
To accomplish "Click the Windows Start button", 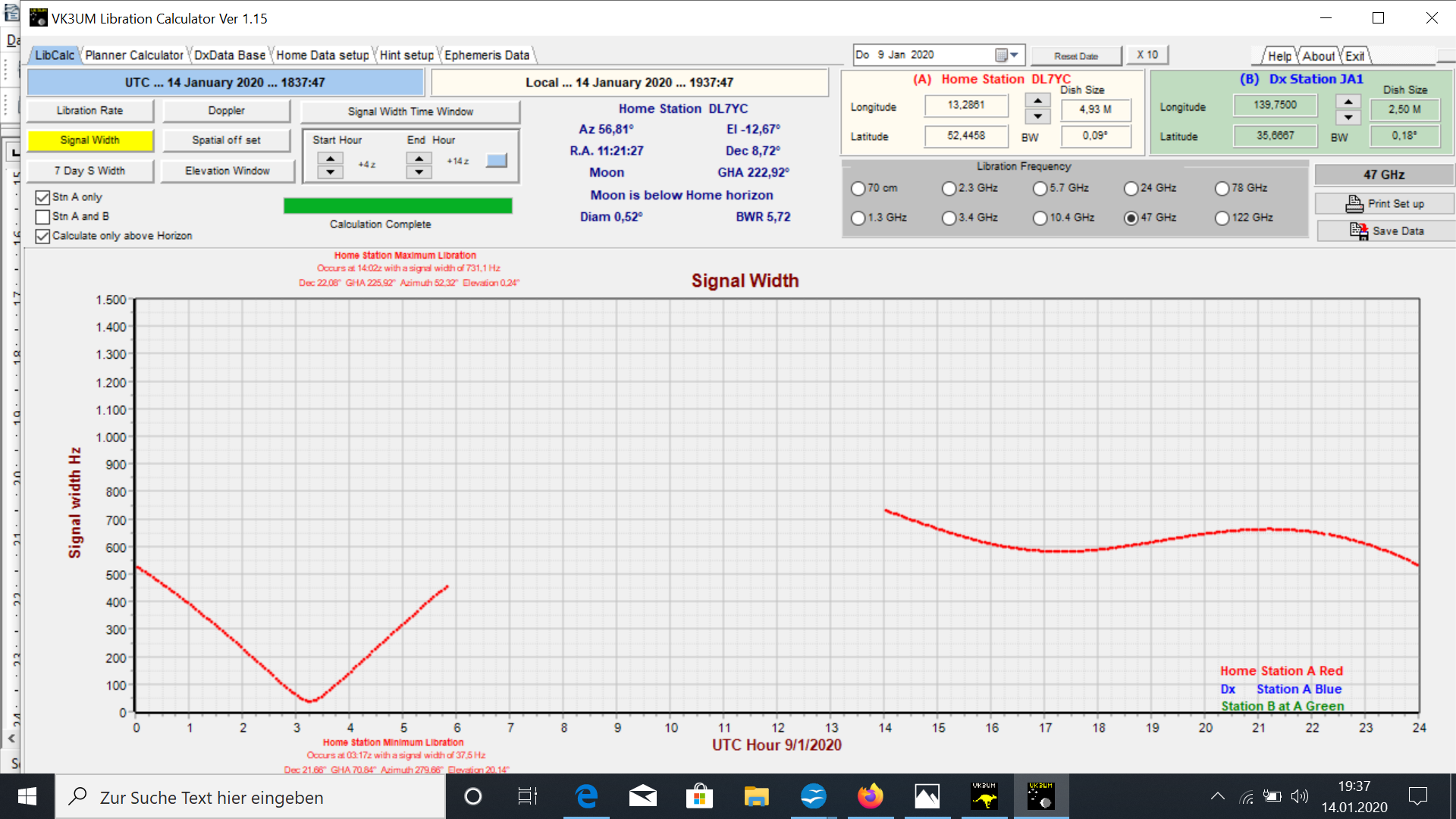I will pos(27,796).
